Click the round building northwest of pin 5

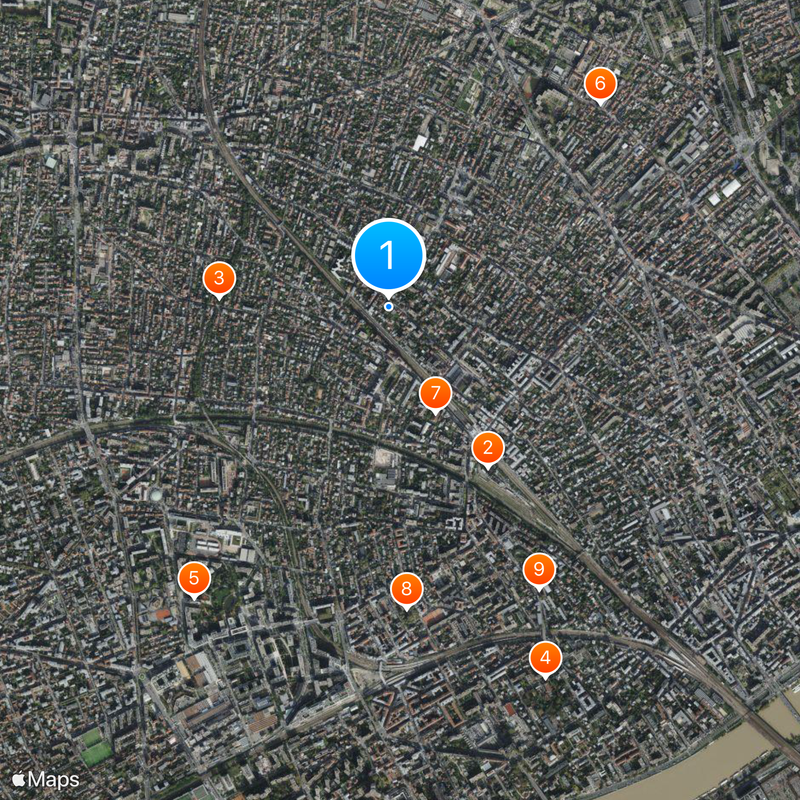click(156, 494)
